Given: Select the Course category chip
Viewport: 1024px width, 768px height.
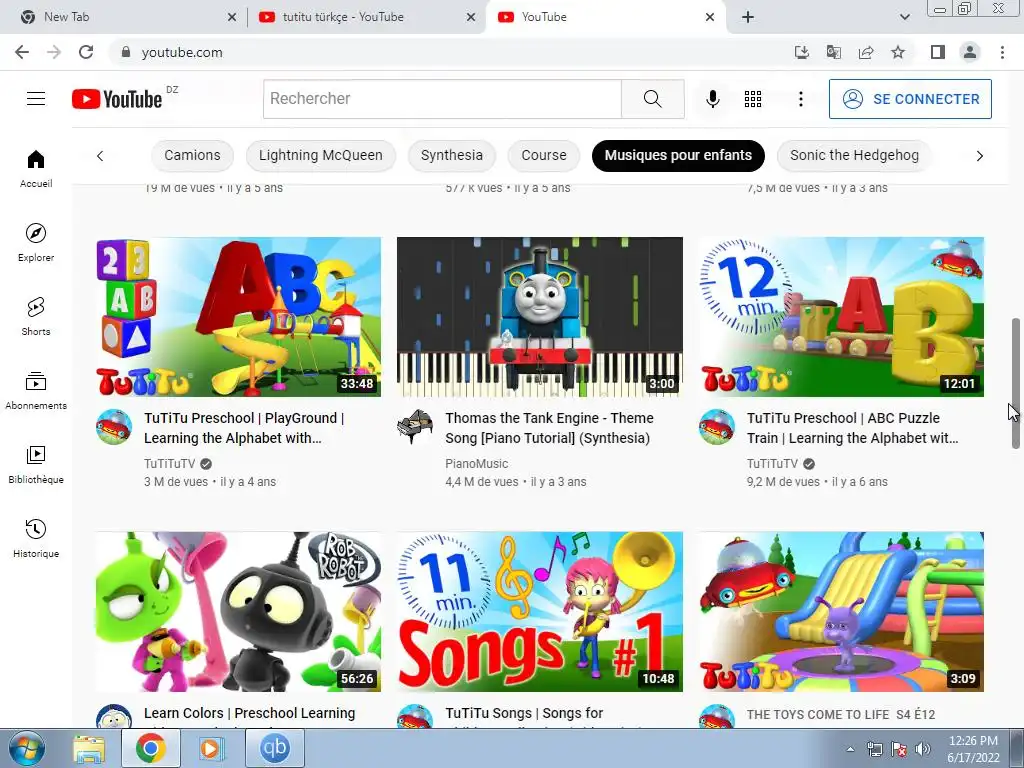Looking at the screenshot, I should coord(544,155).
